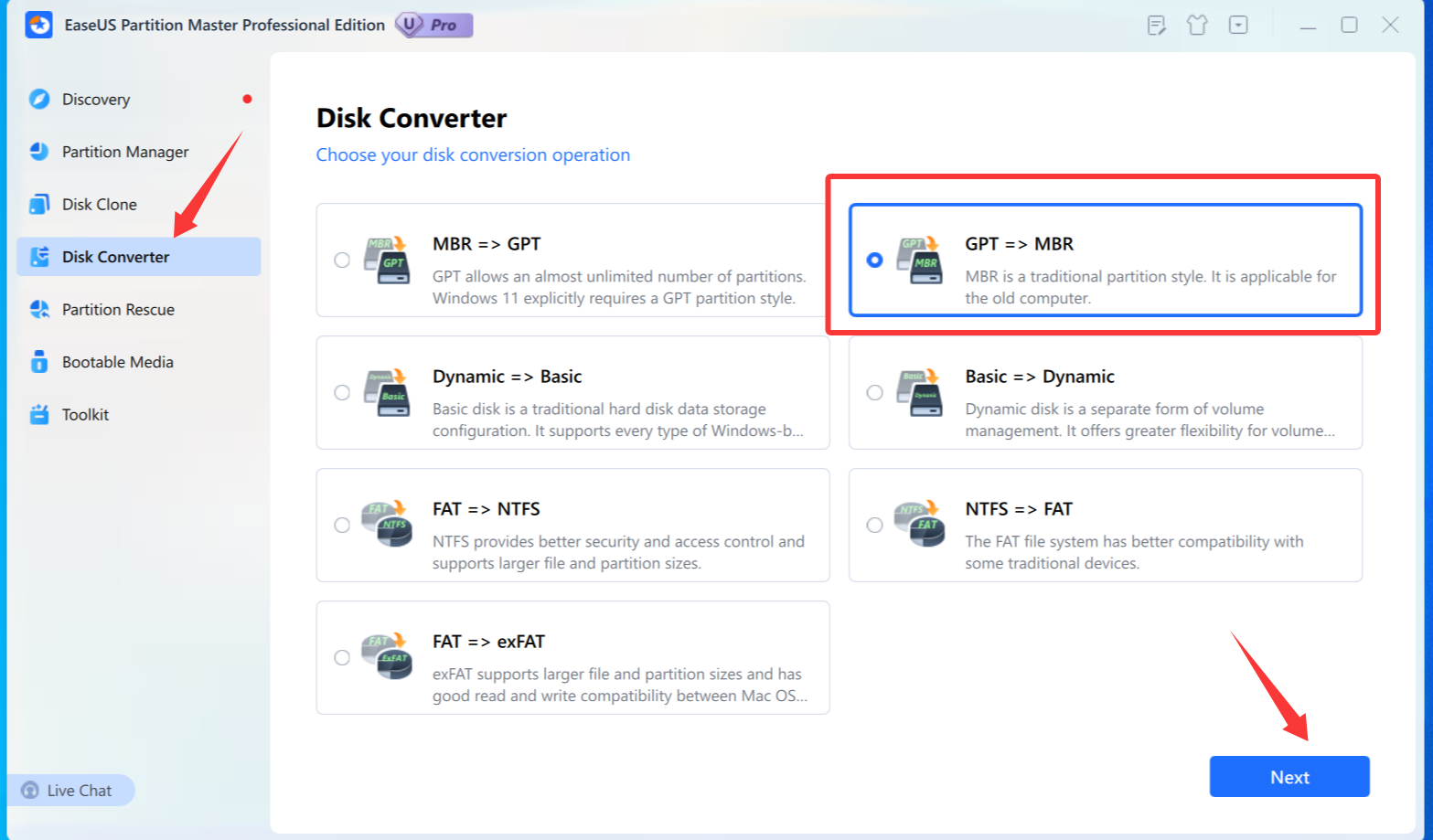The image size is (1433, 840).
Task: Click the GPT => MBR title text
Action: pyautogui.click(x=1020, y=244)
